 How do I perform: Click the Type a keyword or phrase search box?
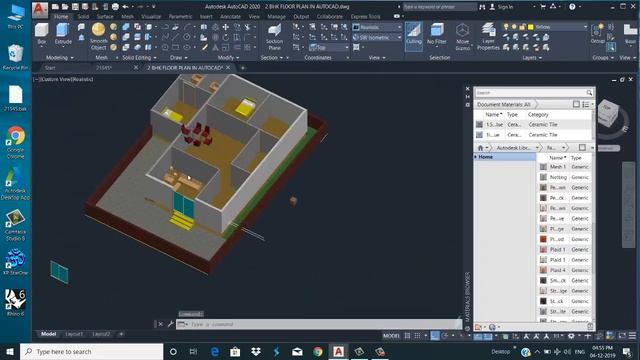click(439, 7)
